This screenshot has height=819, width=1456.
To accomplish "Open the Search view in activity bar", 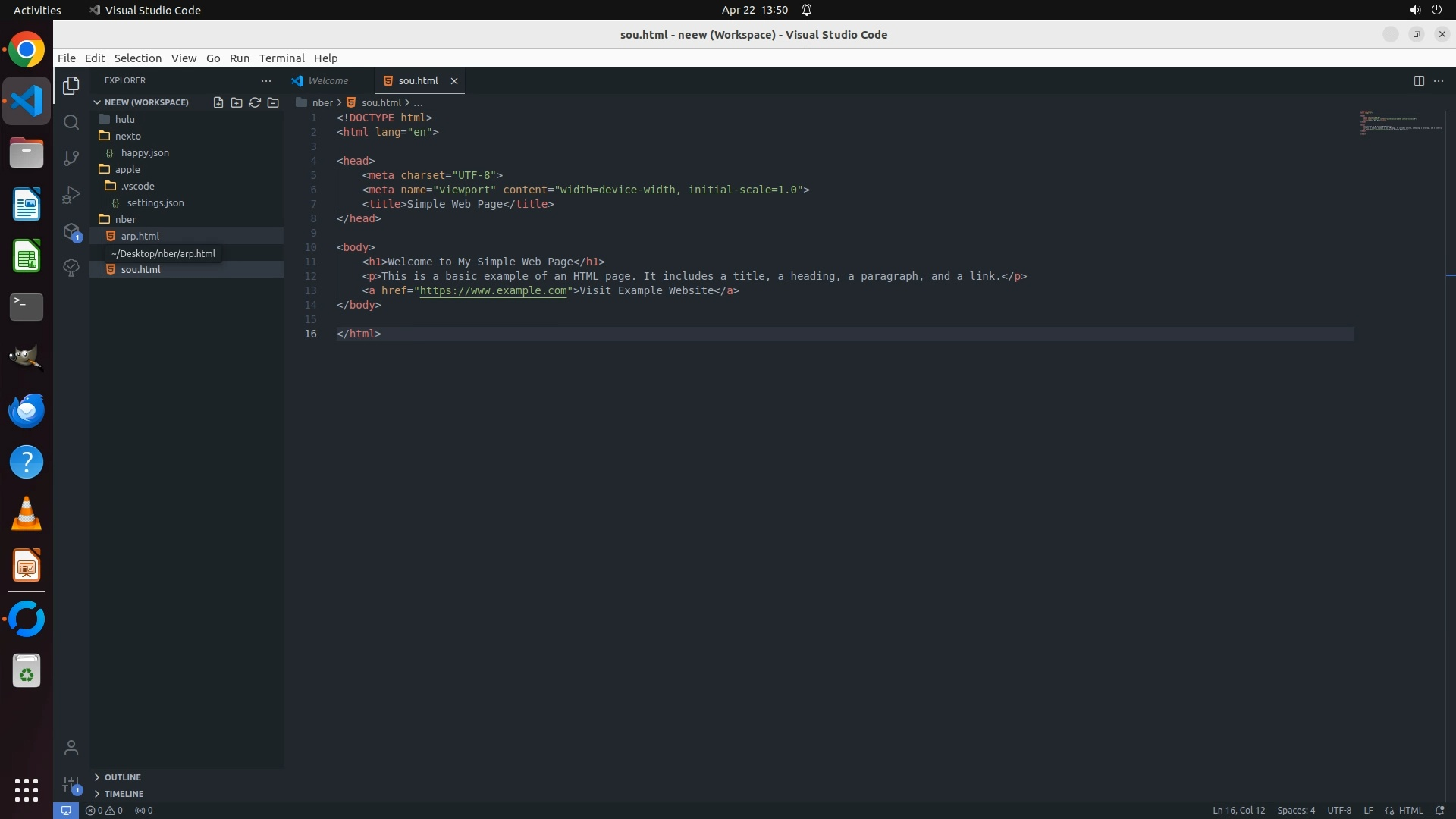I will click(71, 122).
